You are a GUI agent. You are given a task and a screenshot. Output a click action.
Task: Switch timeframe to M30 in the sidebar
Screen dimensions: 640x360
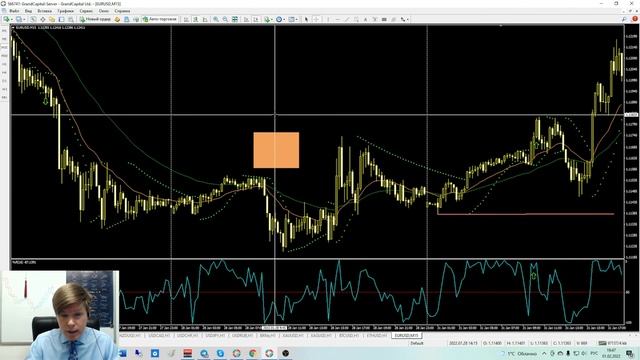[x=4, y=56]
